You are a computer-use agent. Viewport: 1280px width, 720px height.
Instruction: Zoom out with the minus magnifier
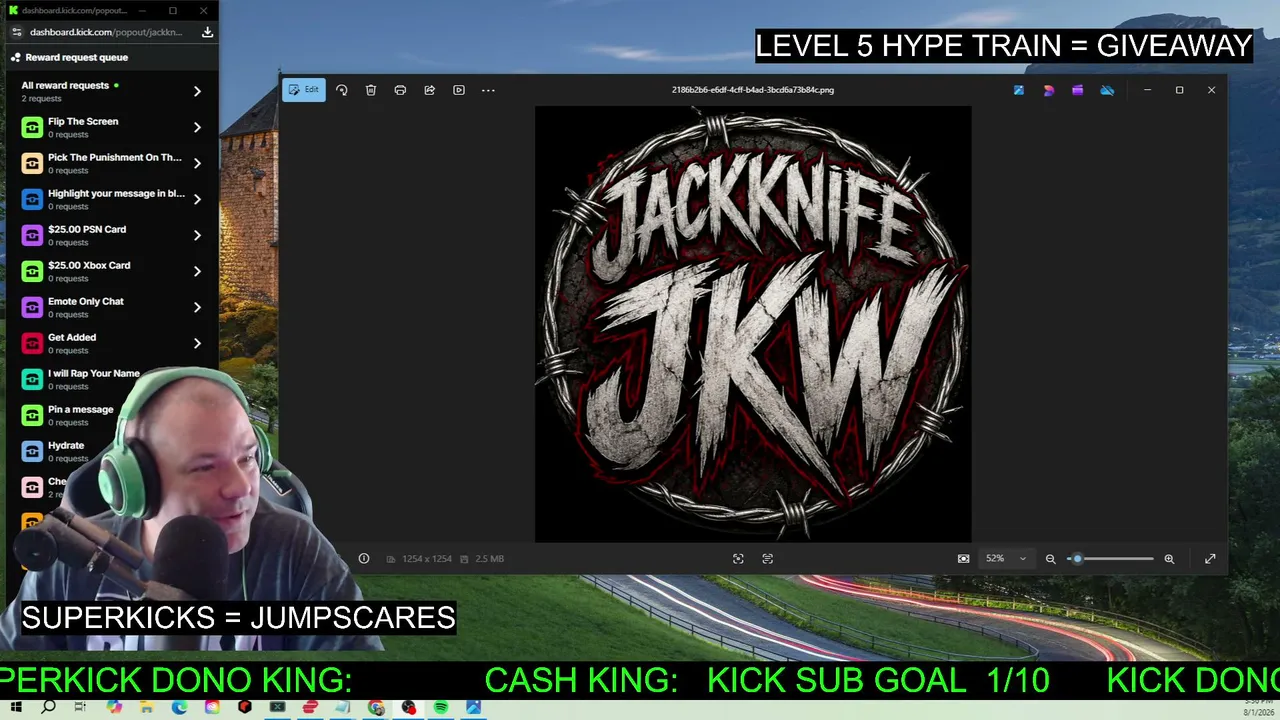tap(1050, 559)
